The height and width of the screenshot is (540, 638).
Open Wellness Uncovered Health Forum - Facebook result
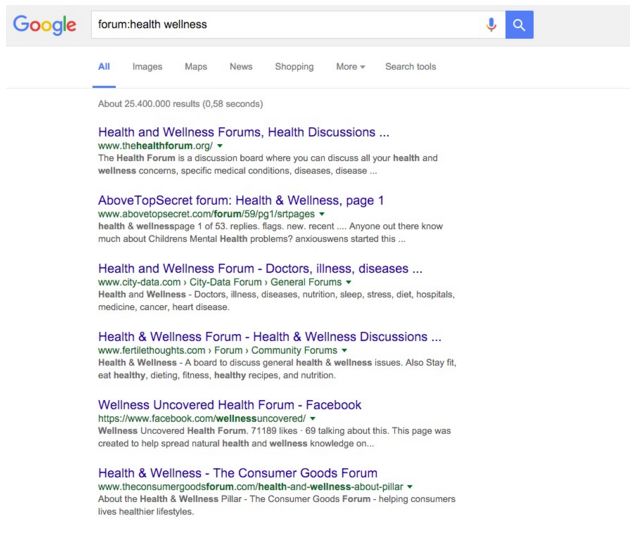pyautogui.click(x=229, y=405)
